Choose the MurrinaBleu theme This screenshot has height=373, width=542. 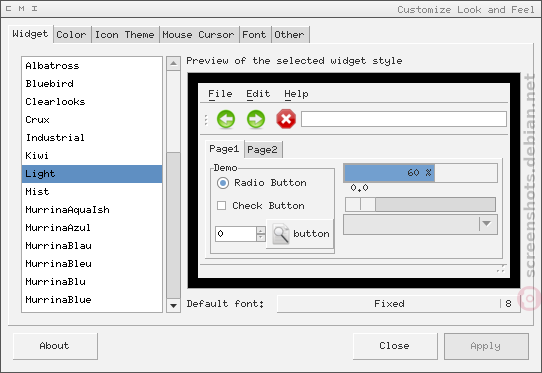pos(92,264)
